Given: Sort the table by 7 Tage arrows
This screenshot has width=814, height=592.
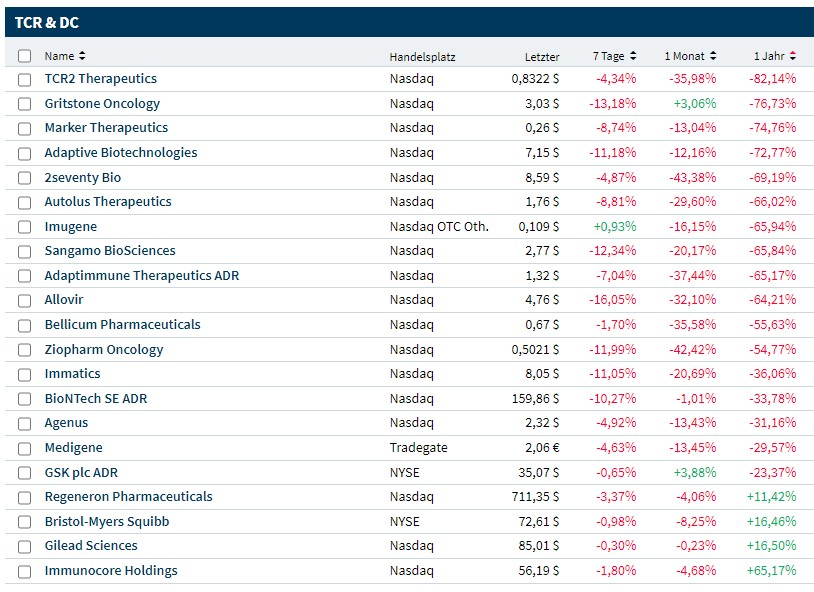Looking at the screenshot, I should (633, 56).
